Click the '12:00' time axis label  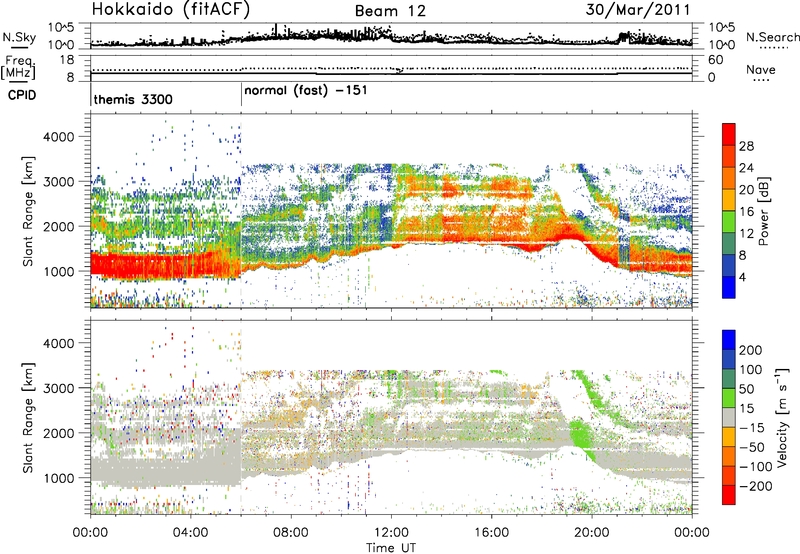(x=391, y=533)
